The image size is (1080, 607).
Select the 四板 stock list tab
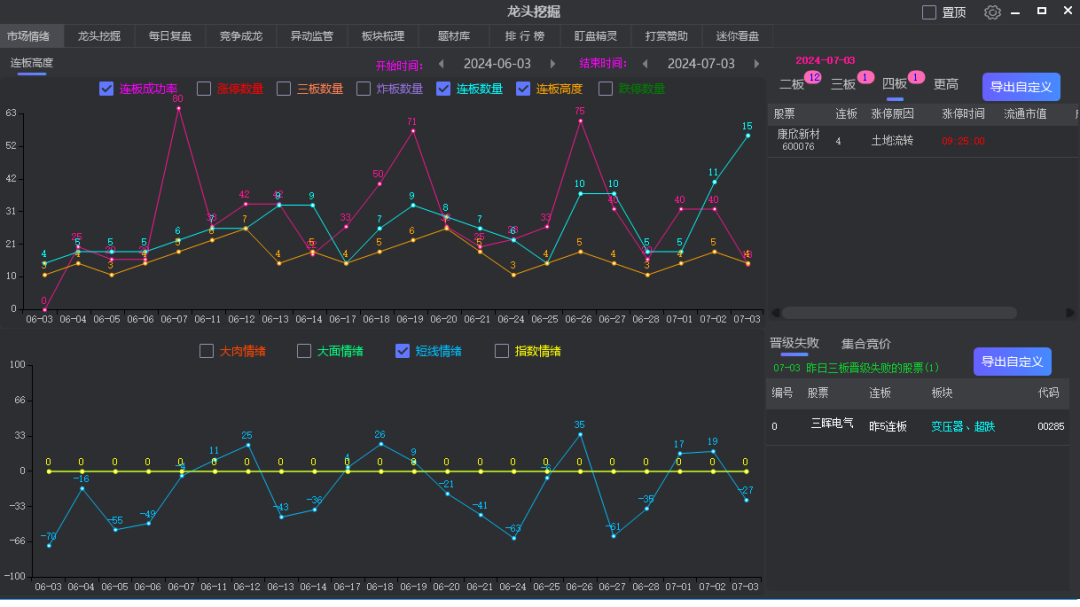click(895, 84)
